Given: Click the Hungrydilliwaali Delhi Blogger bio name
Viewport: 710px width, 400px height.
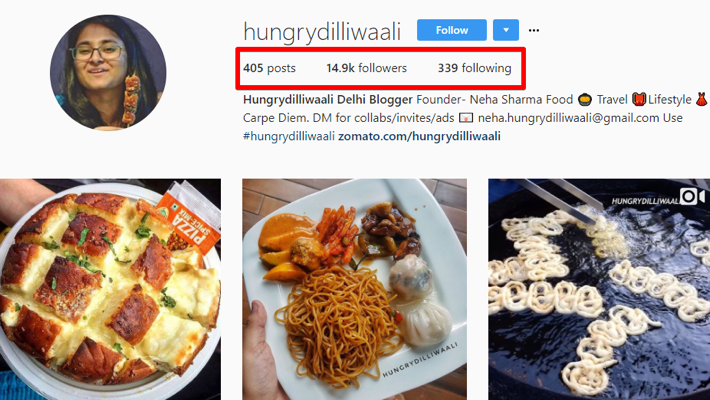Looking at the screenshot, I should 328,100.
